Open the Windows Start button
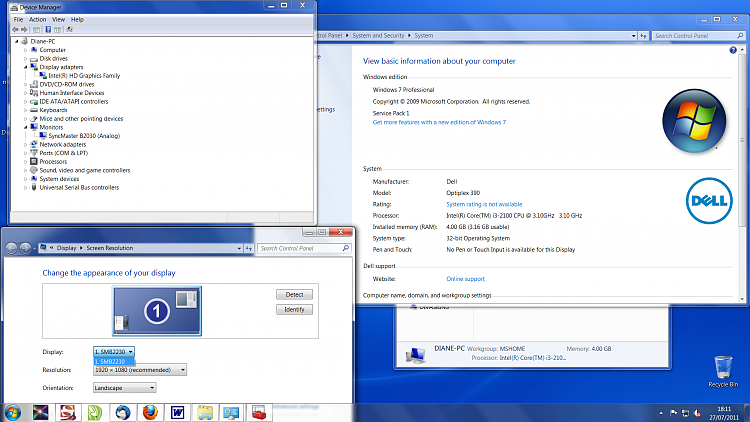The width and height of the screenshot is (750, 422). (12, 412)
